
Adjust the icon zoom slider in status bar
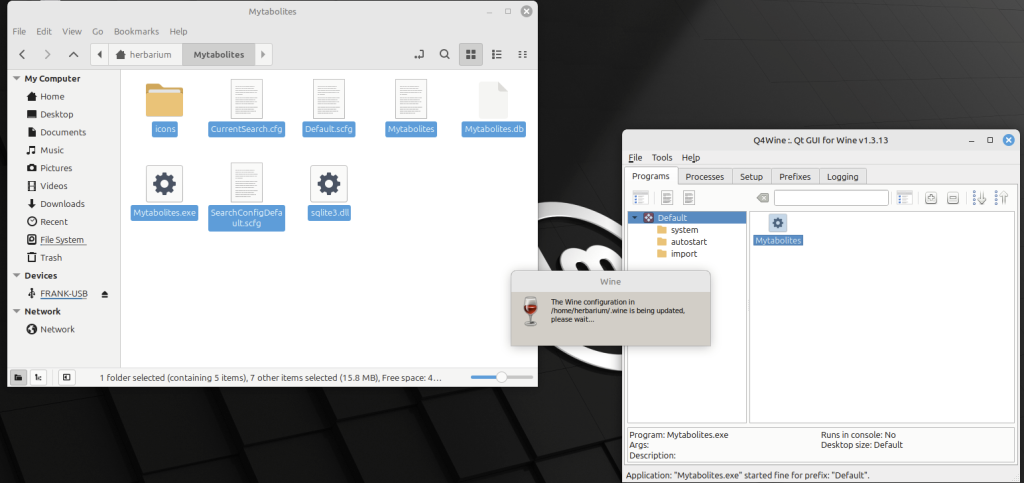coord(500,377)
